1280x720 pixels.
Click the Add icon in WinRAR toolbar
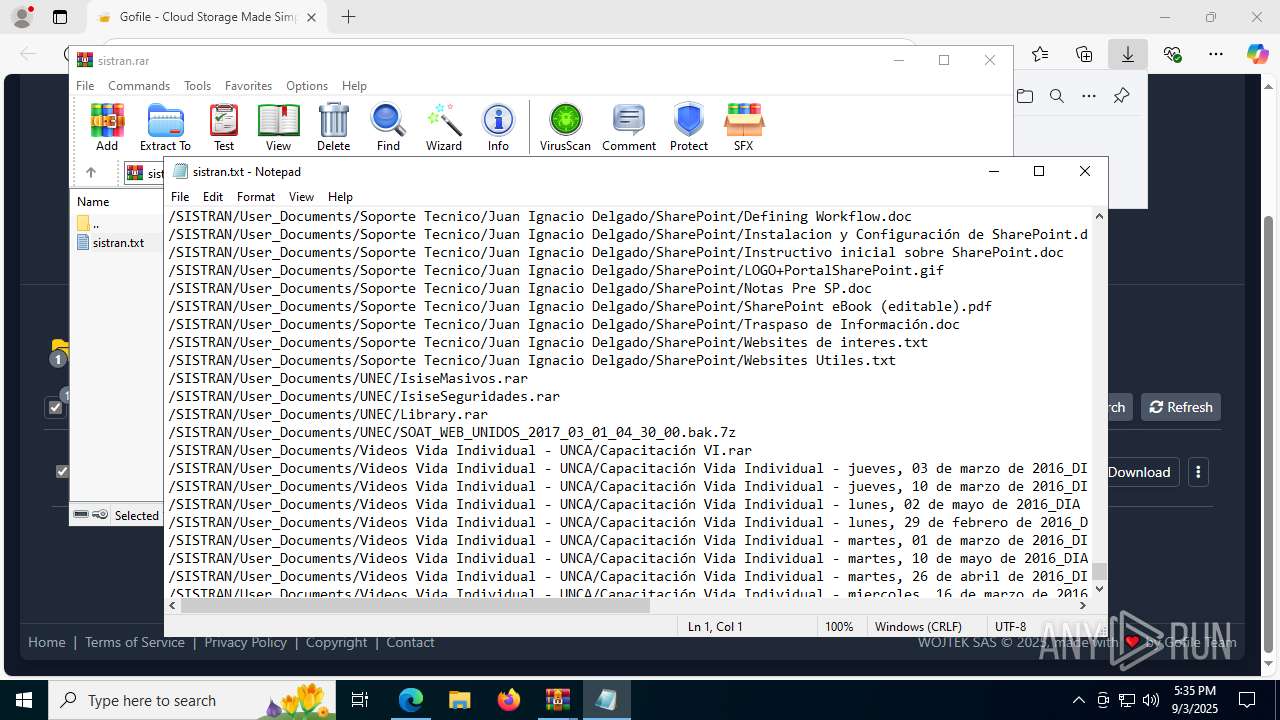click(x=107, y=127)
